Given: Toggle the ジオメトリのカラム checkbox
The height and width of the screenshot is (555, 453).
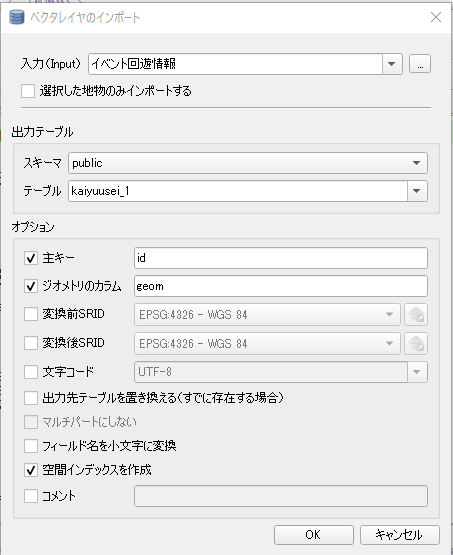Looking at the screenshot, I should [31, 286].
